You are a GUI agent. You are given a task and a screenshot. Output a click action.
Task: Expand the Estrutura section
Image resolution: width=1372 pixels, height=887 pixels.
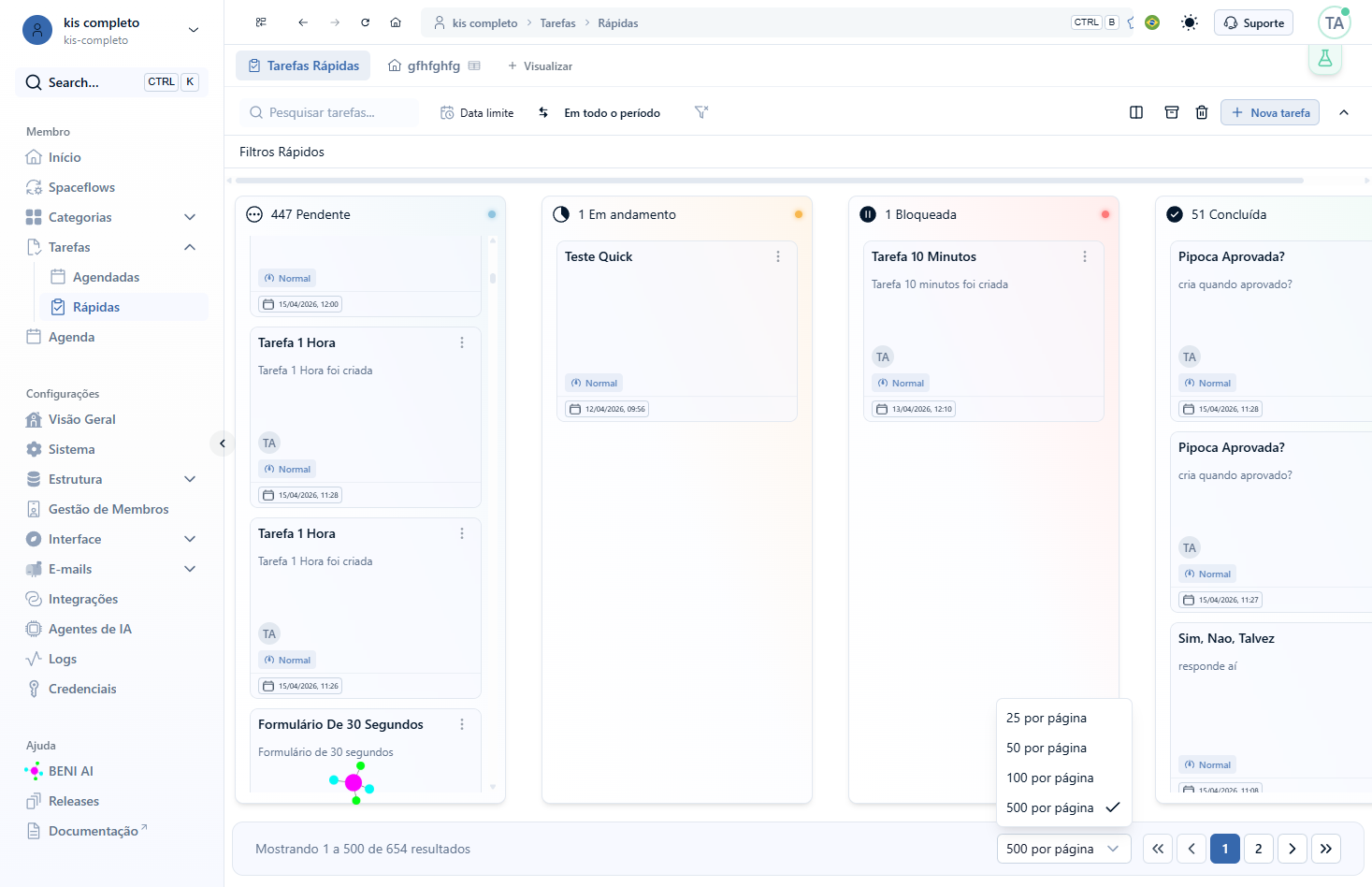190,479
